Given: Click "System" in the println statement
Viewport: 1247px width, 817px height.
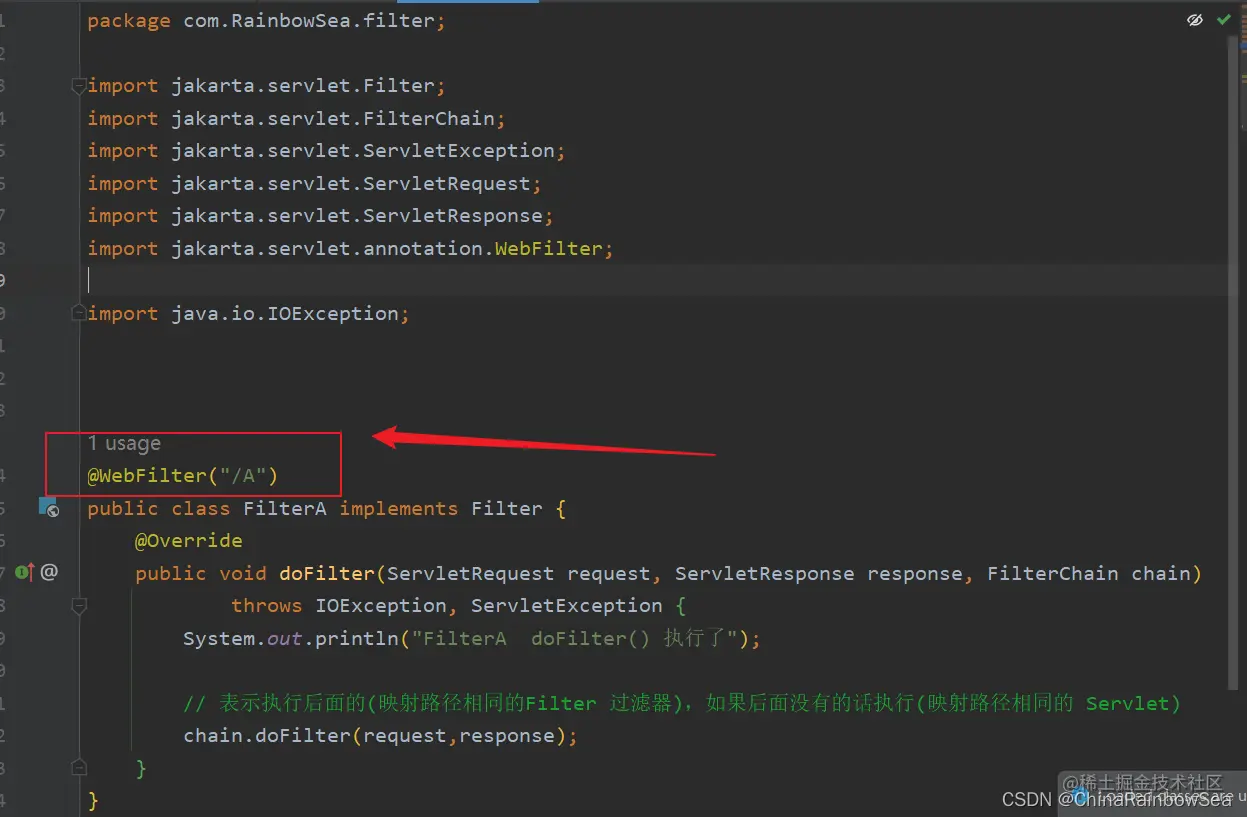Looking at the screenshot, I should coord(219,638).
